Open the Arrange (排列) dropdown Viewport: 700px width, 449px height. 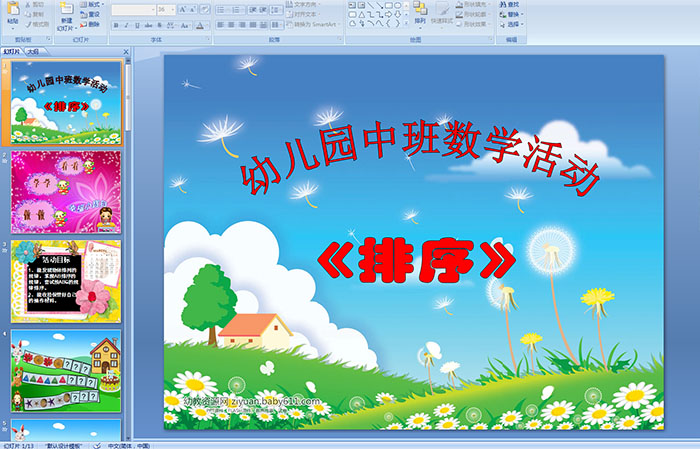[x=420, y=13]
